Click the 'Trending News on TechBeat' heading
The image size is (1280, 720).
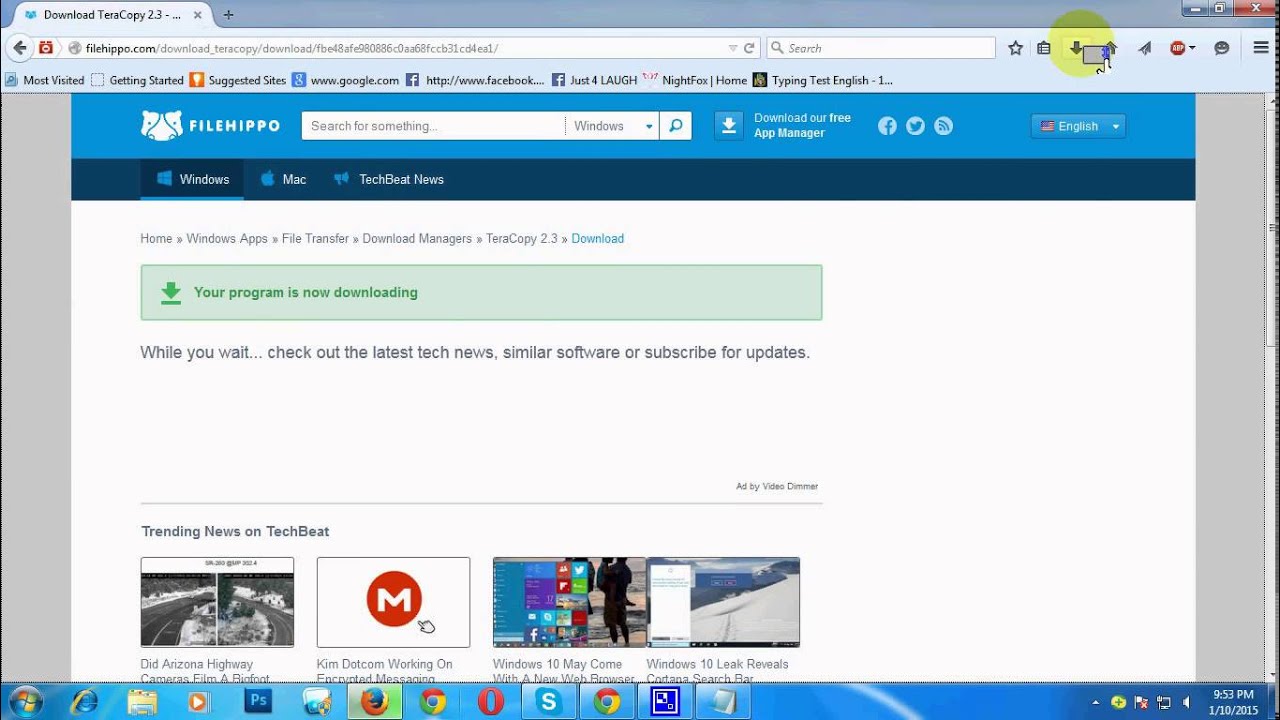235,531
